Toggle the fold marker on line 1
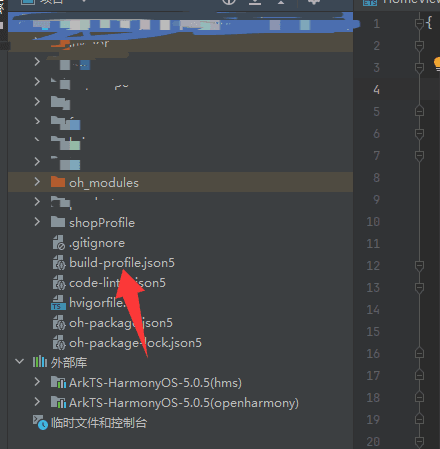Image resolution: width=440 pixels, height=449 pixels. (x=419, y=24)
